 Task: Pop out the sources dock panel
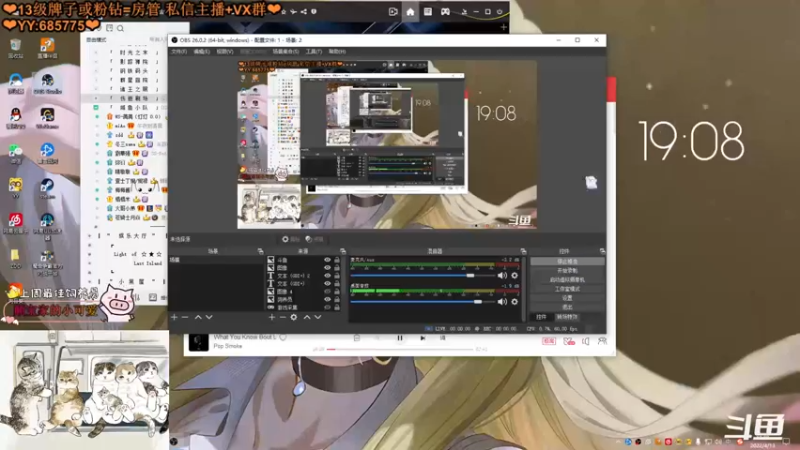pos(343,251)
